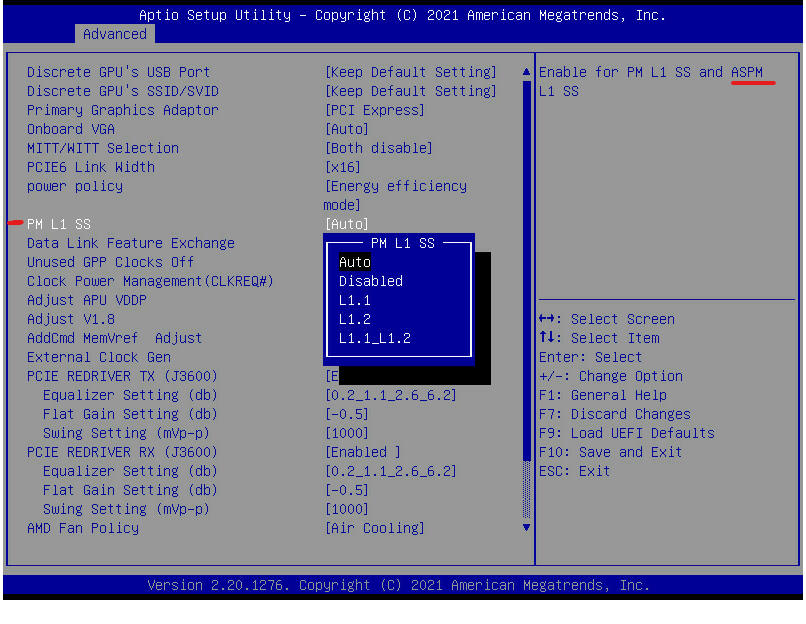Click F9: Load UEFI Defaults hint
This screenshot has height=624, width=806.
(x=627, y=433)
